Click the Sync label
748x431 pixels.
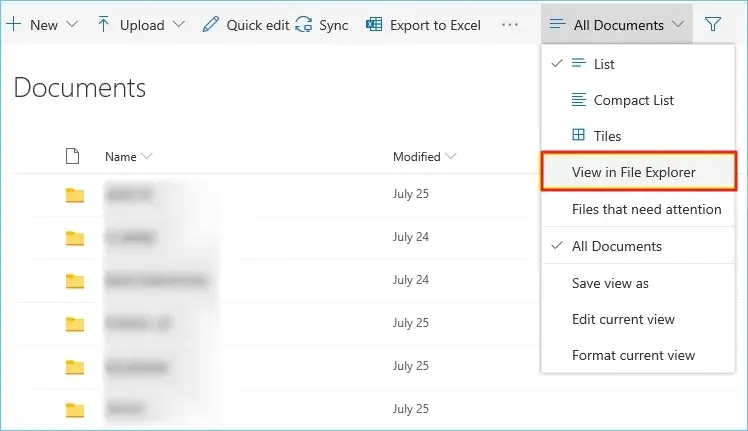tap(333, 25)
